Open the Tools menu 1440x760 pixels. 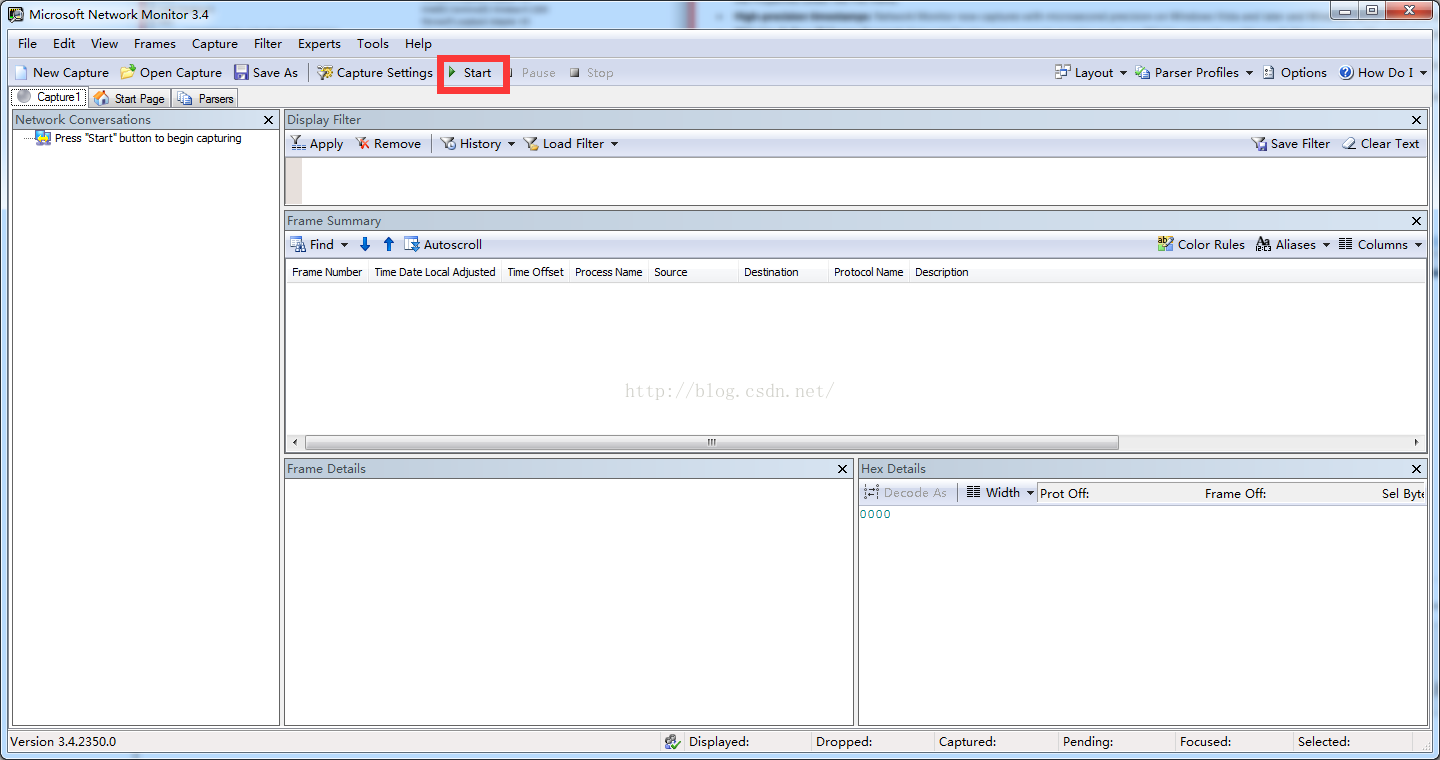point(373,44)
